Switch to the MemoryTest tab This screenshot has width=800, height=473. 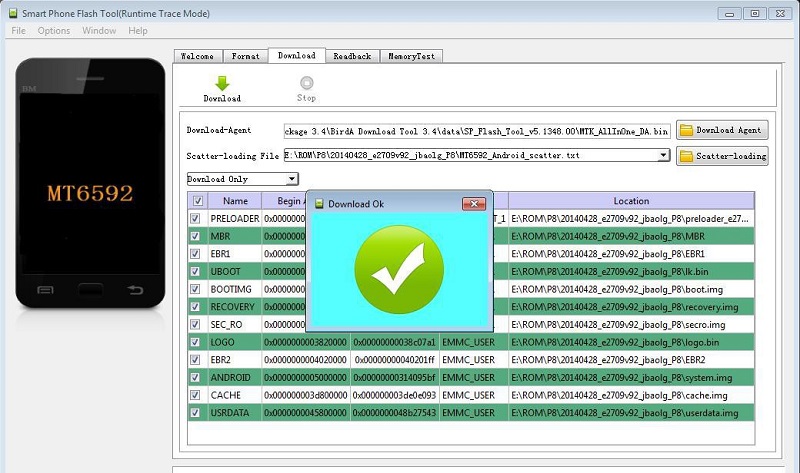tap(411, 56)
